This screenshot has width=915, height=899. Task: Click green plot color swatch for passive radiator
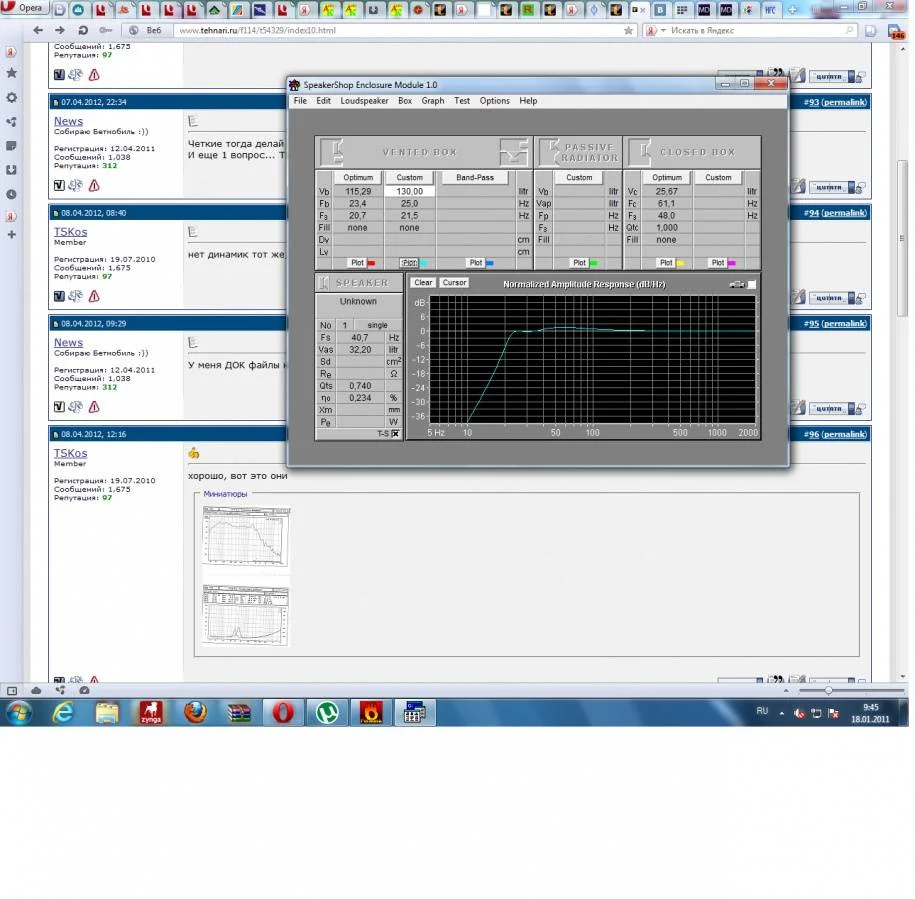click(x=593, y=263)
